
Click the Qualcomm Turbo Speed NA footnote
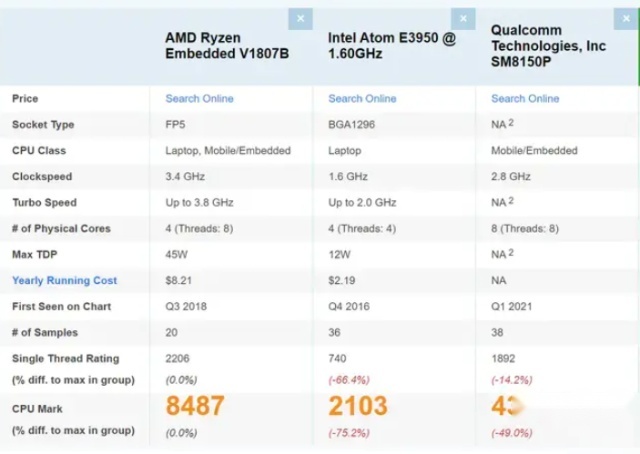coord(511,200)
